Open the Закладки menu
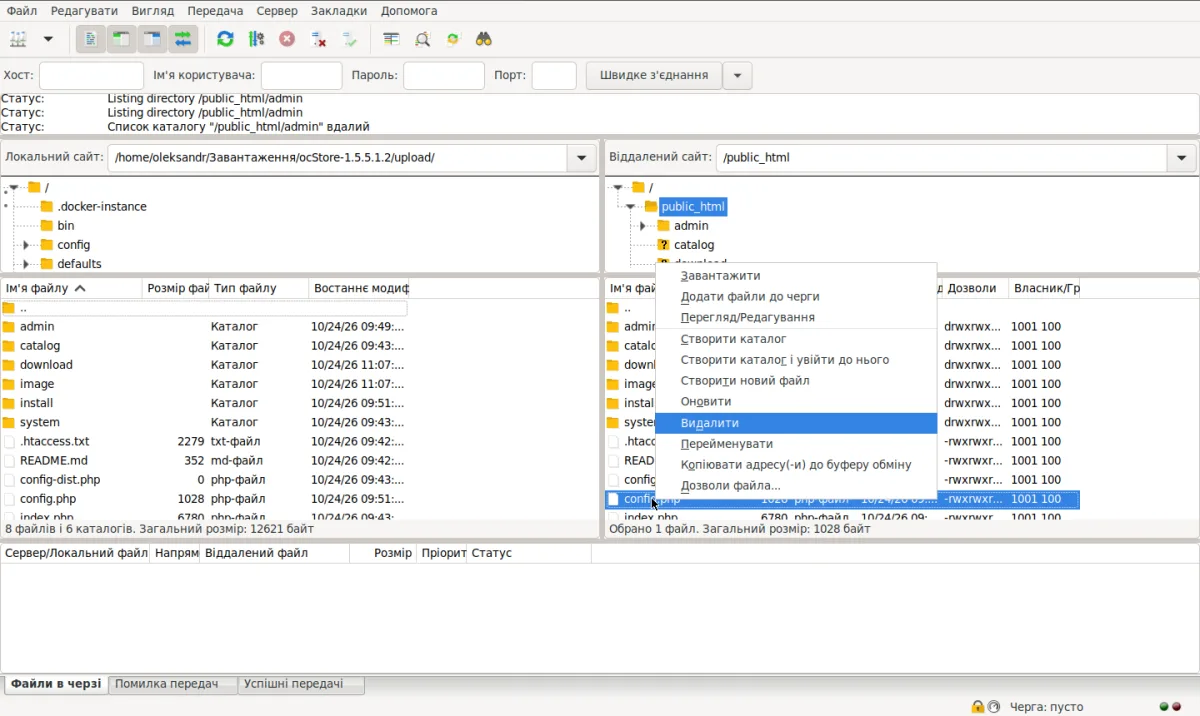This screenshot has height=716, width=1200. tap(339, 10)
